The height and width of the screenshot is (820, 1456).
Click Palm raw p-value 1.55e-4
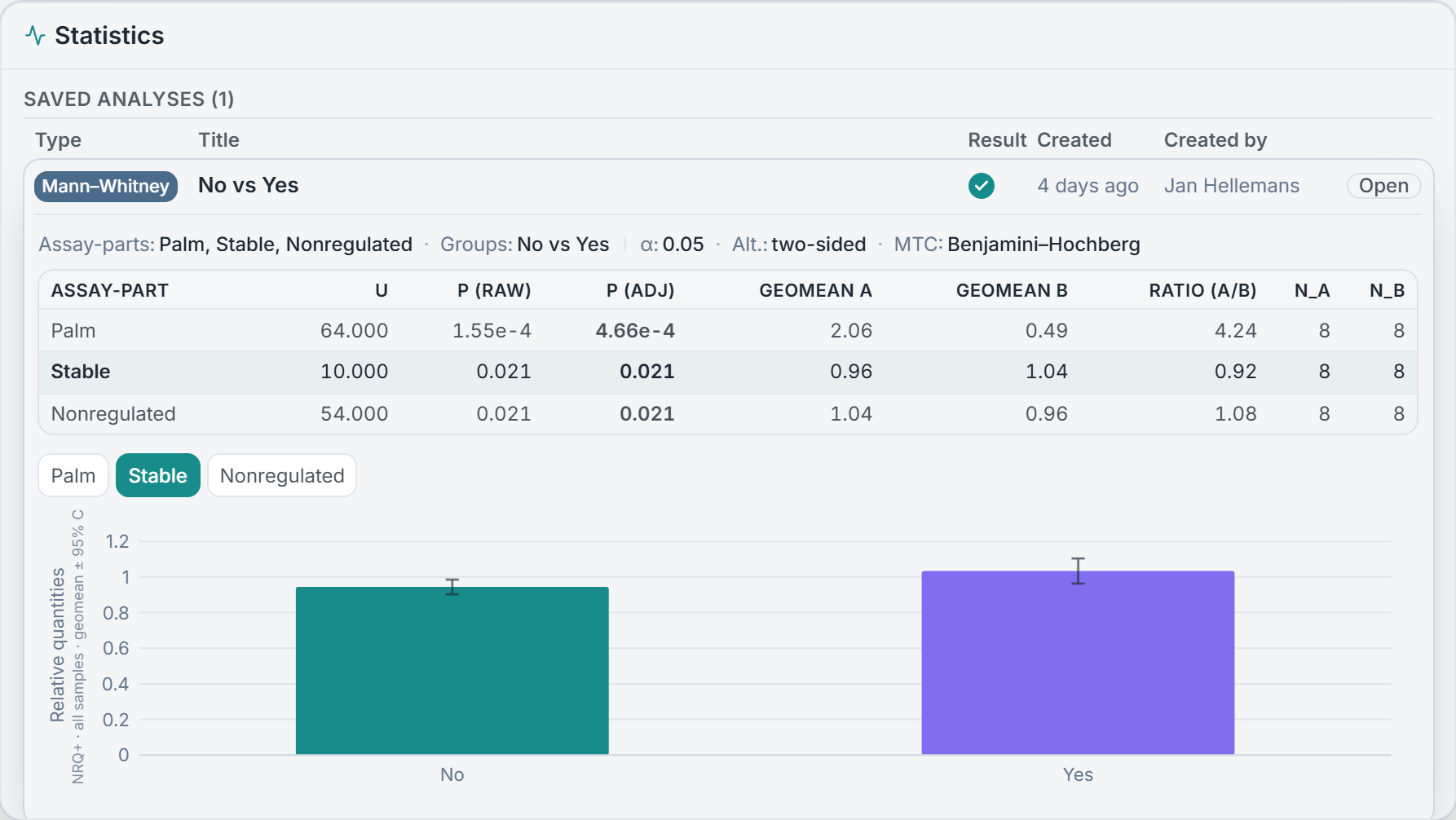(492, 331)
